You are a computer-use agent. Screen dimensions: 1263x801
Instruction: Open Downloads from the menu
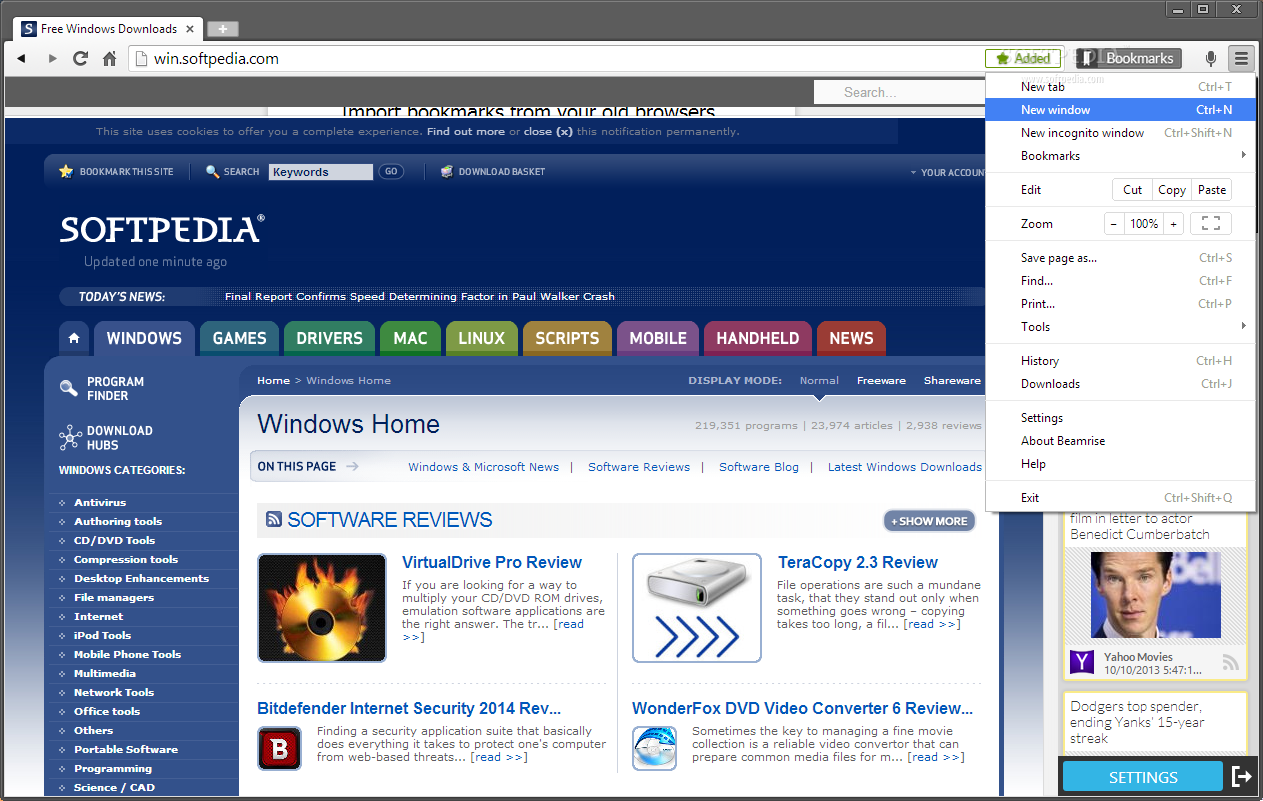coord(1120,384)
